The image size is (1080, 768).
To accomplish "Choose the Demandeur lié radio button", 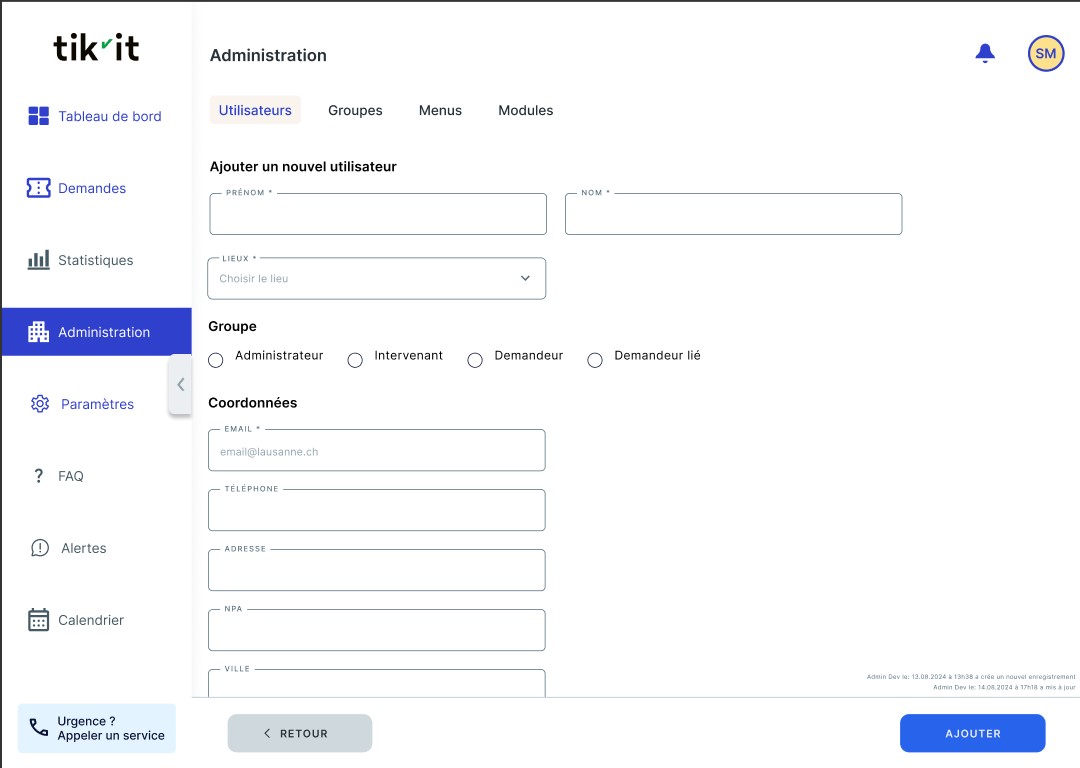I will click(595, 360).
